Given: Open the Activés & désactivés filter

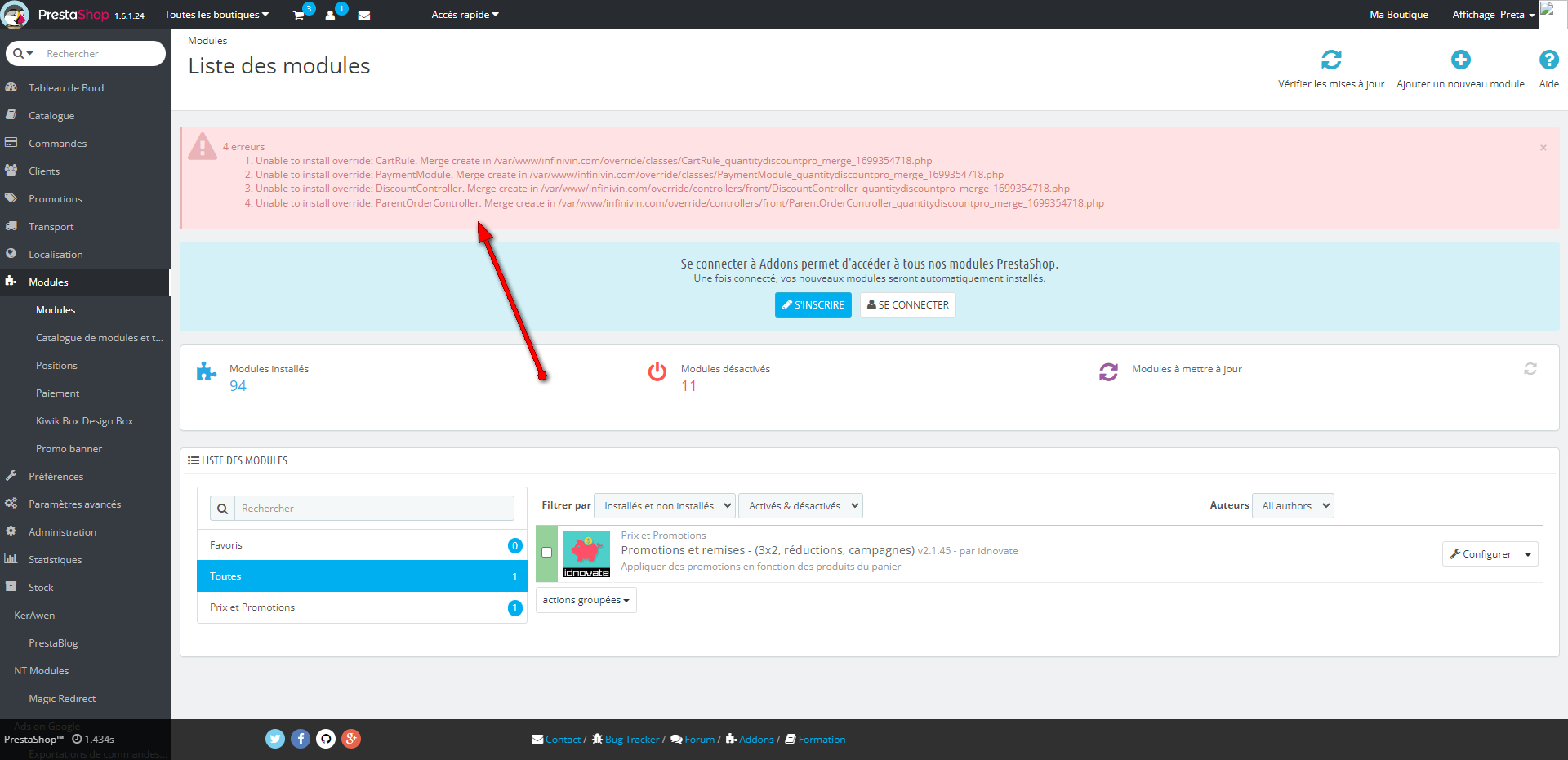Looking at the screenshot, I should pyautogui.click(x=801, y=506).
